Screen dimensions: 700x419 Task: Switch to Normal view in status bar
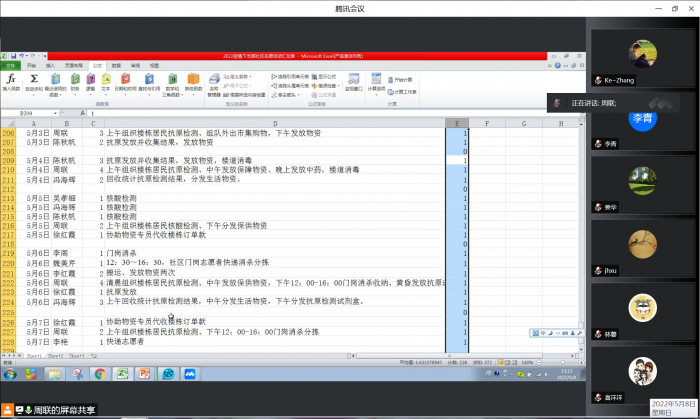[501, 362]
